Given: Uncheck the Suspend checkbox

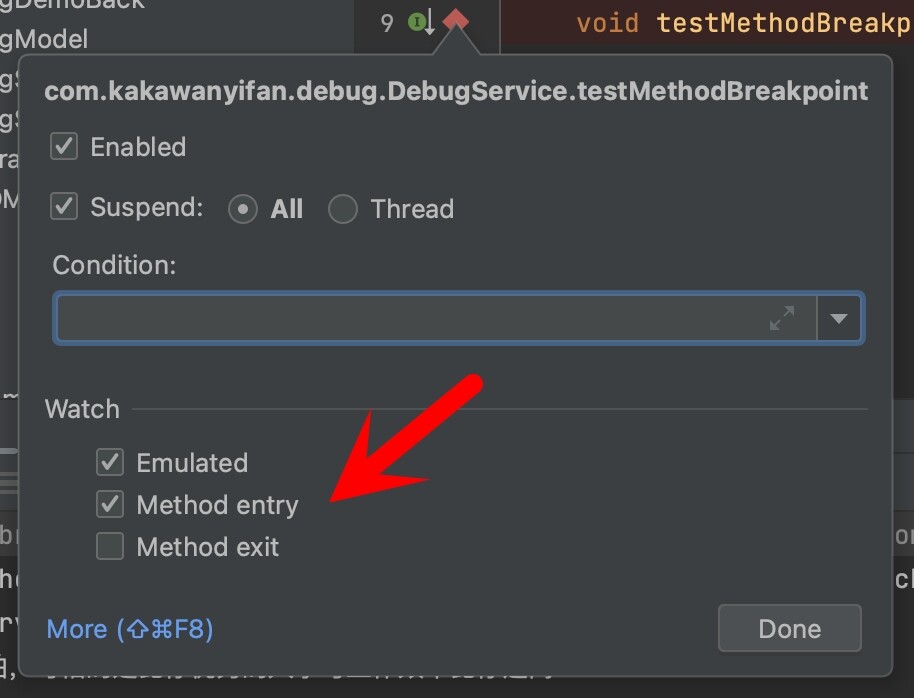Looking at the screenshot, I should point(64,208).
